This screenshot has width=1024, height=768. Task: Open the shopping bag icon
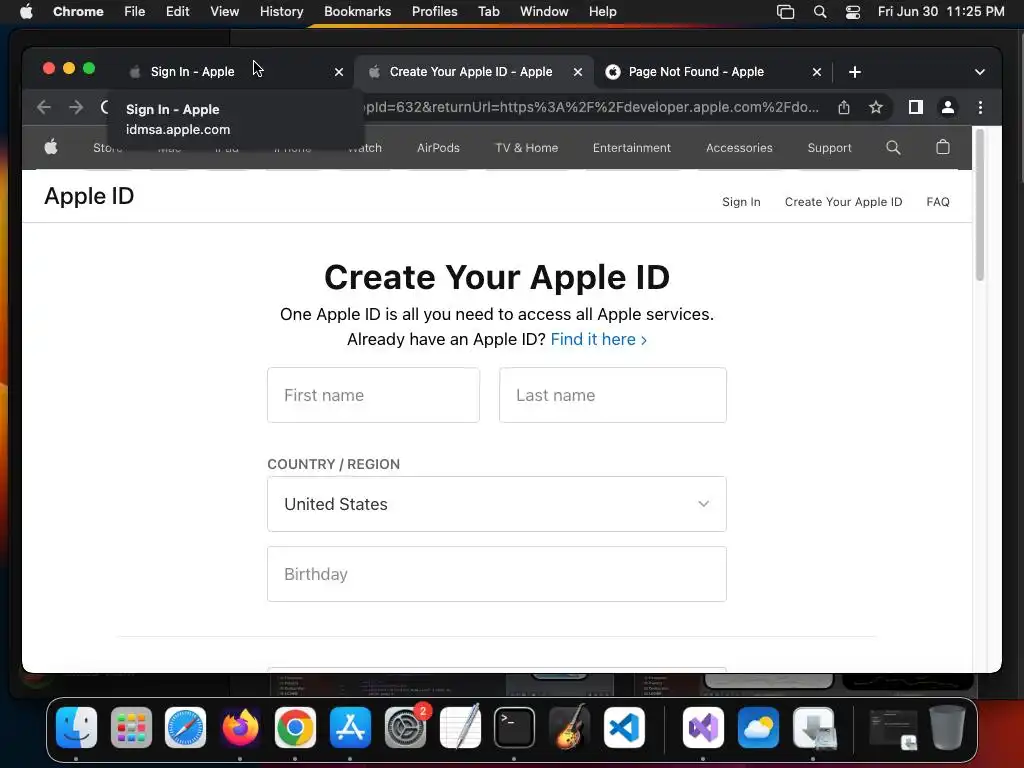pos(943,147)
